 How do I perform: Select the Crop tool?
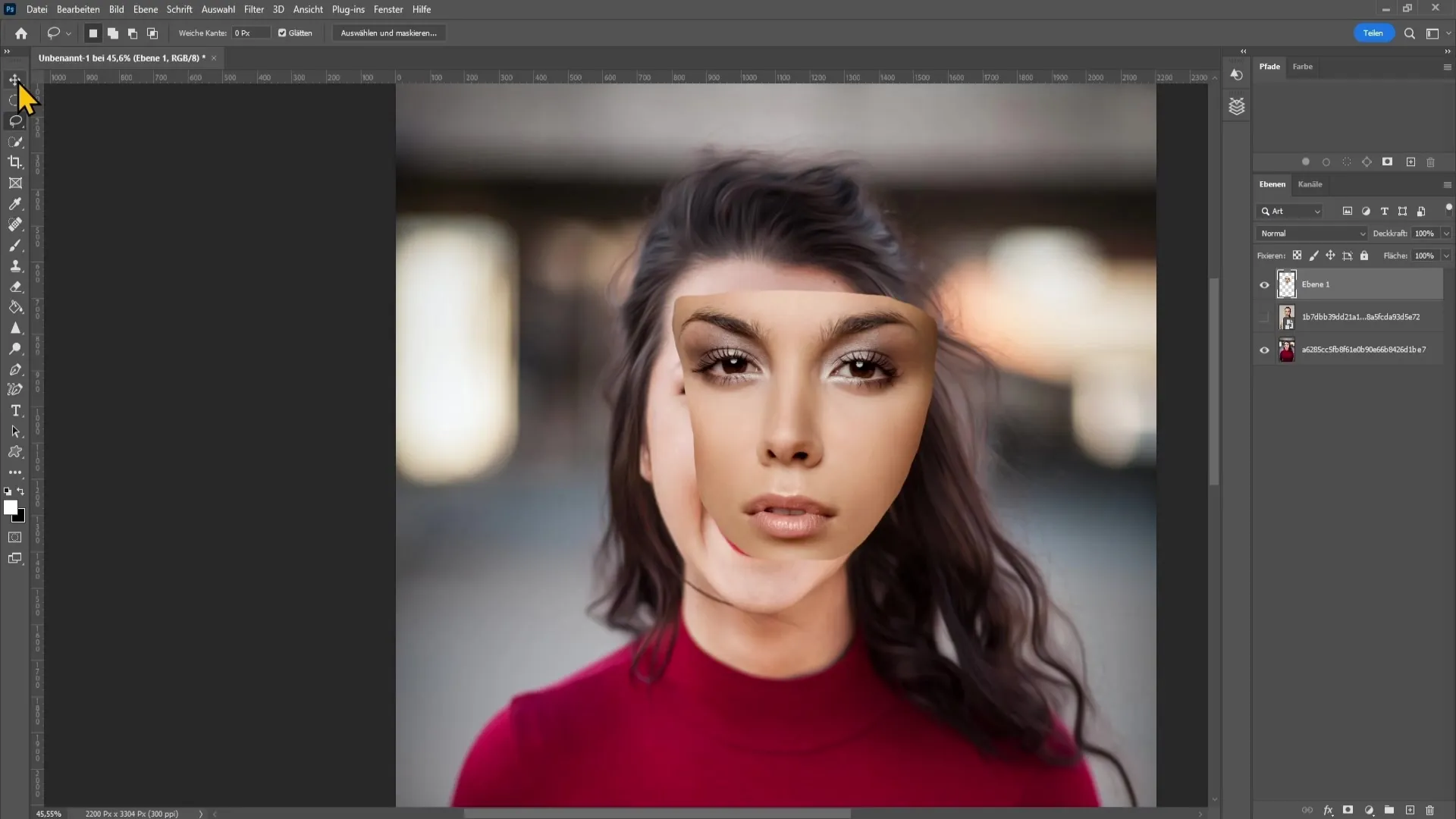(15, 163)
